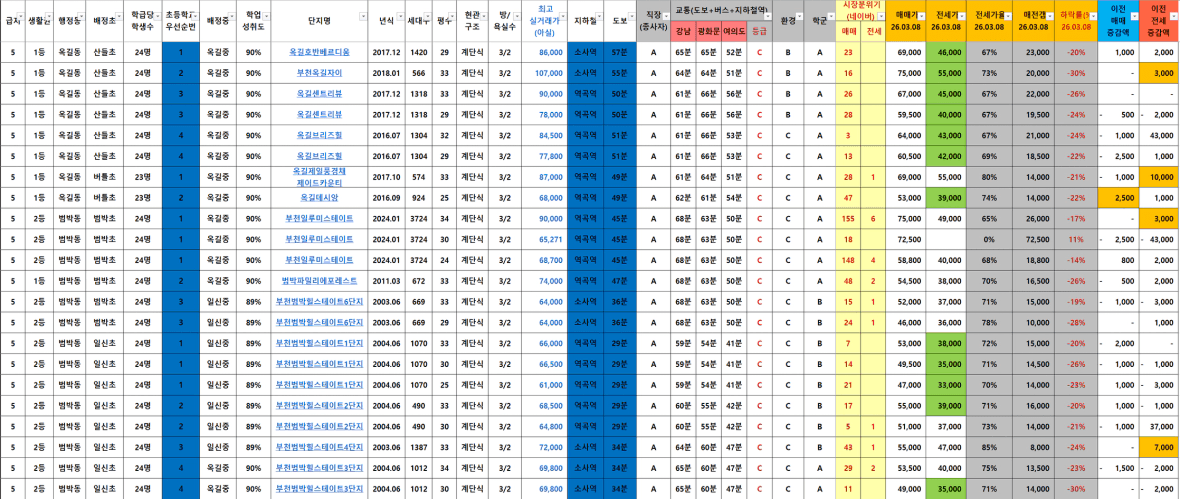1180x499 pixels.
Task: Open the 옥길데시앙 complex link
Action: (x=319, y=197)
